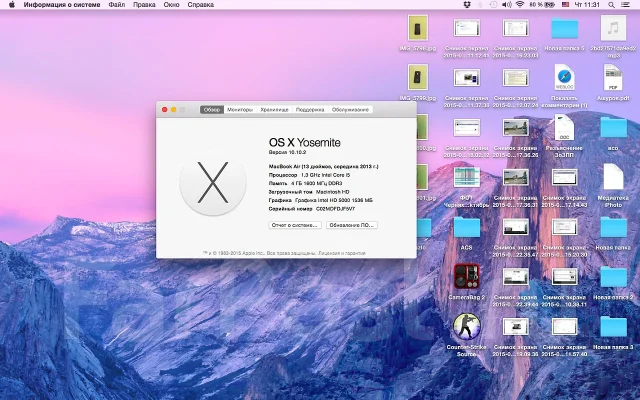The height and width of the screenshot is (400, 640).
Task: Click the Bluetooth status icon
Action: click(x=480, y=5)
